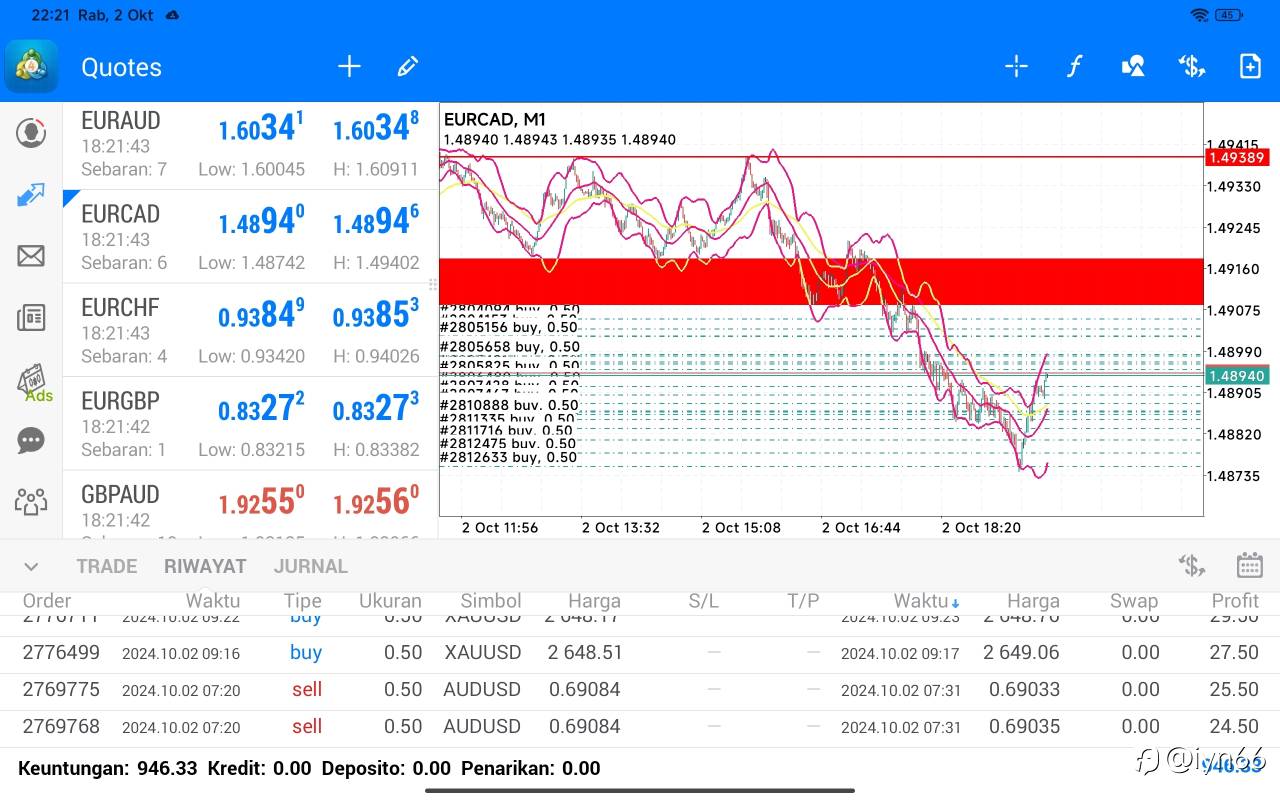Tap GBPAUD ask price 1.92560
Screen dimensions: 1280x800
tap(376, 502)
